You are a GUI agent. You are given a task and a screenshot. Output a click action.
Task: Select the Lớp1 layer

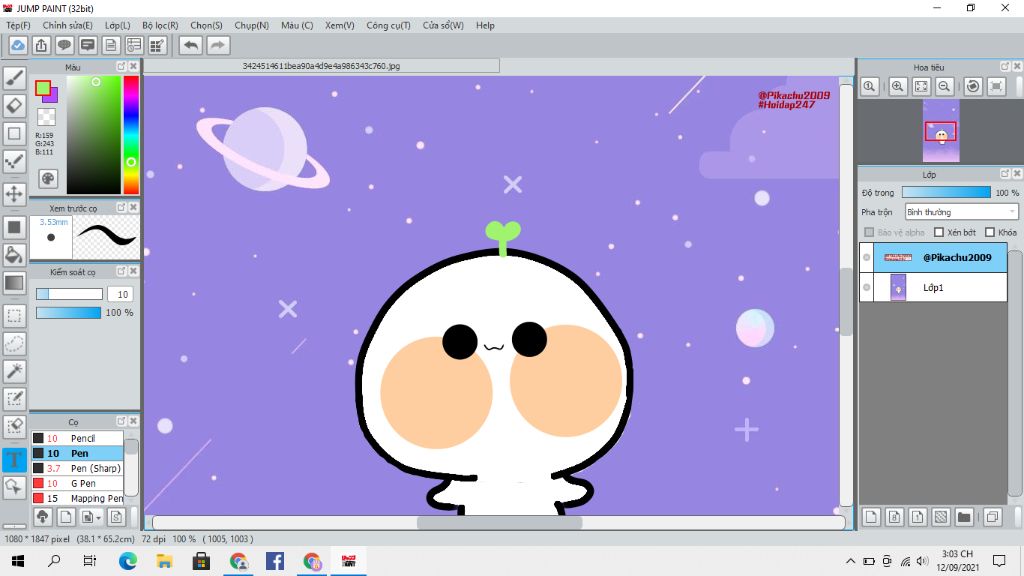pyautogui.click(x=933, y=287)
